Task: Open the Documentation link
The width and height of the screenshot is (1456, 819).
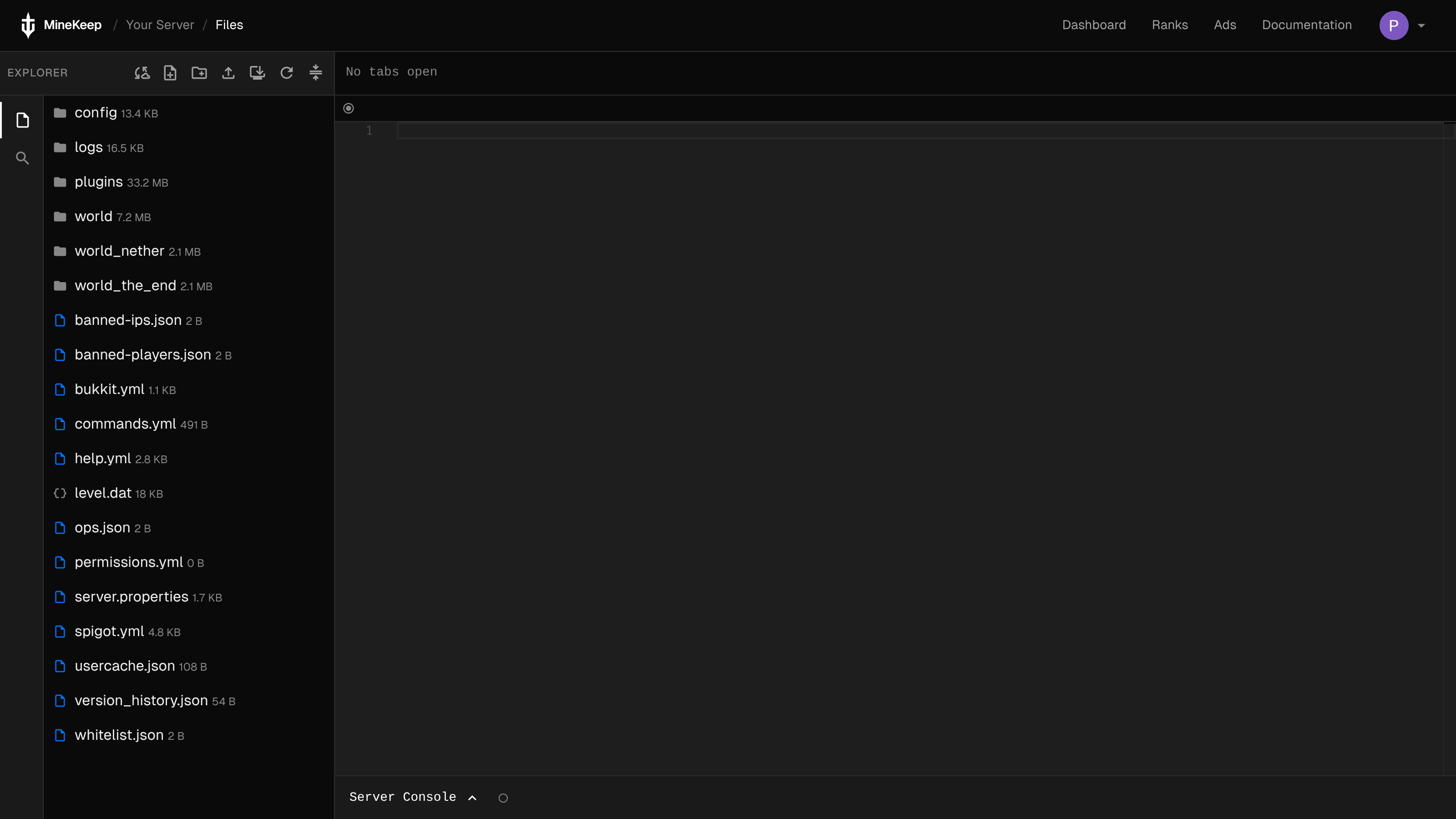Action: click(1306, 25)
